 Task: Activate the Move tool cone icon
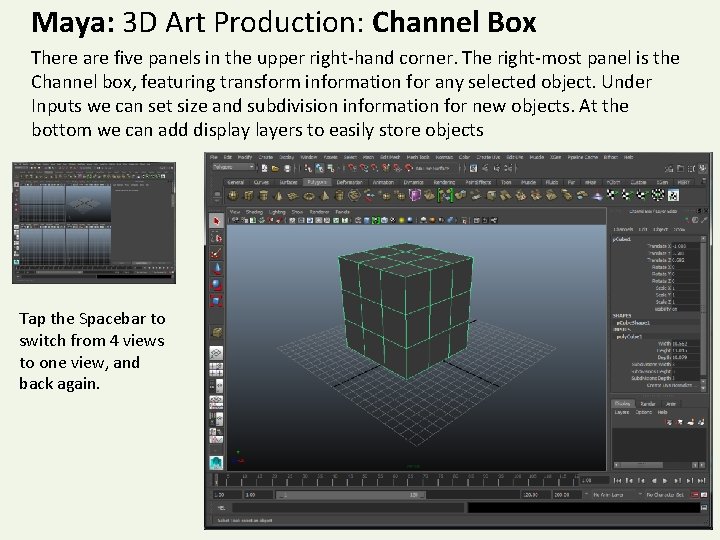point(216,269)
